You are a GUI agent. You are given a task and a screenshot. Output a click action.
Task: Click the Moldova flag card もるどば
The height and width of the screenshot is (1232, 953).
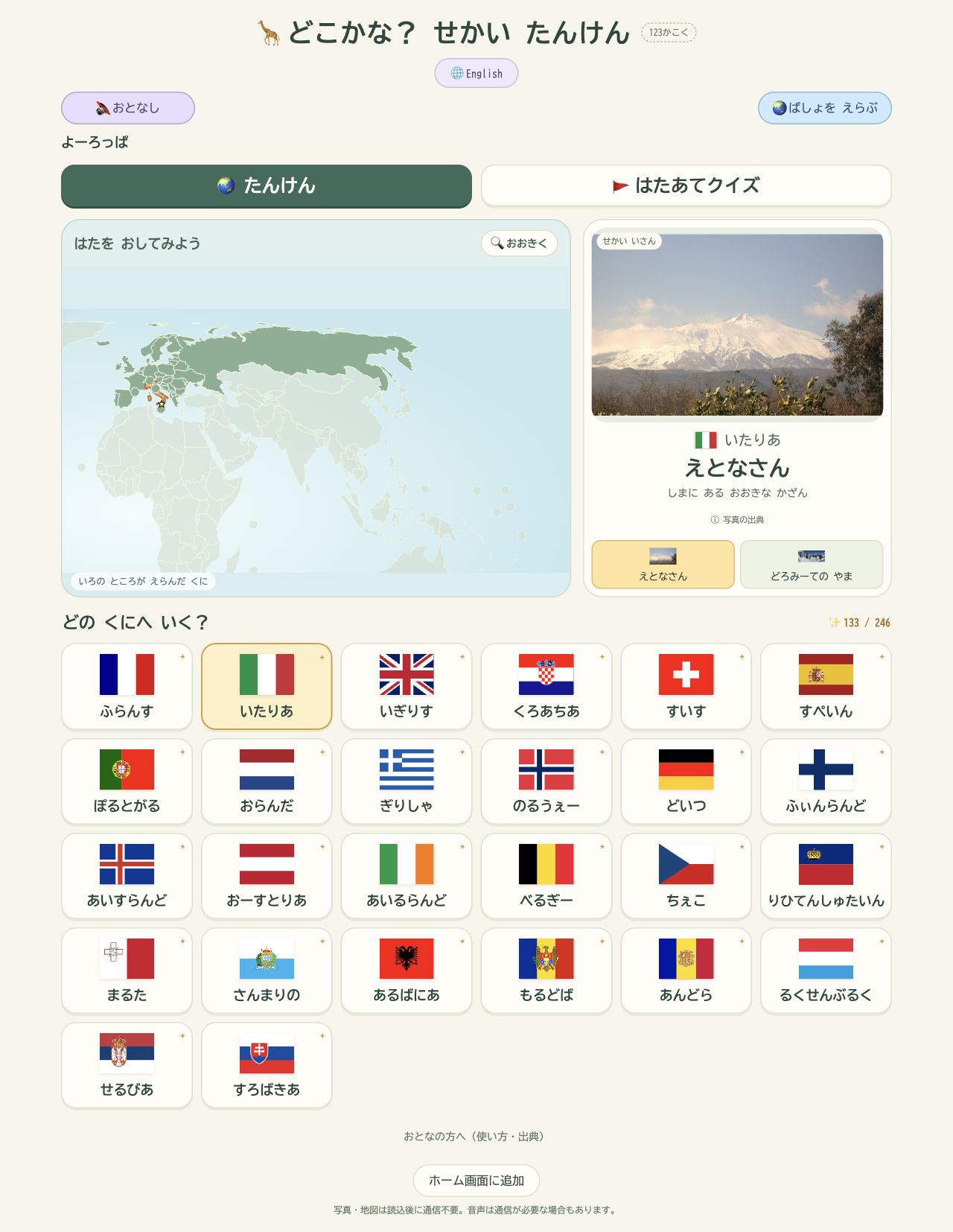tap(546, 971)
